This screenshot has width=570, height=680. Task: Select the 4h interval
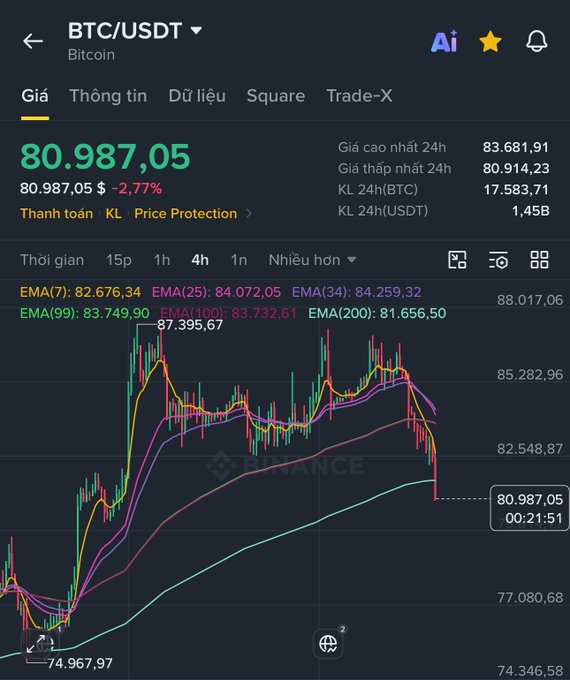(200, 260)
